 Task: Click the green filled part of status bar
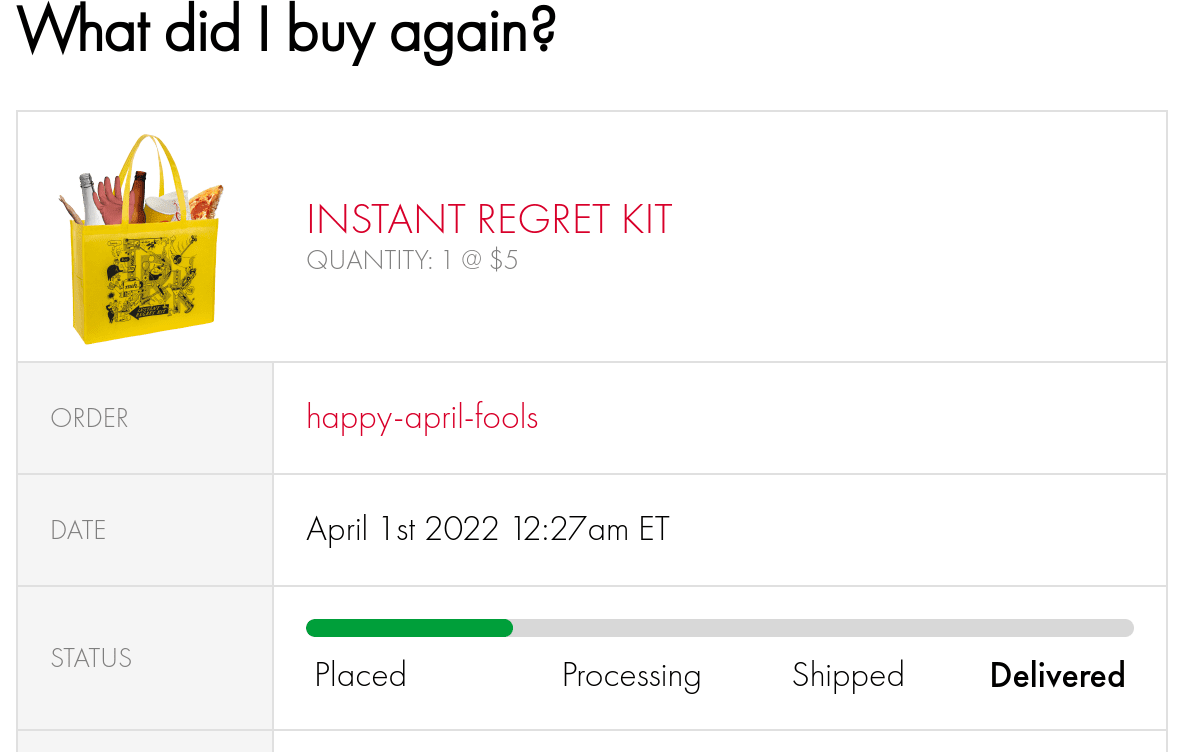(409, 628)
